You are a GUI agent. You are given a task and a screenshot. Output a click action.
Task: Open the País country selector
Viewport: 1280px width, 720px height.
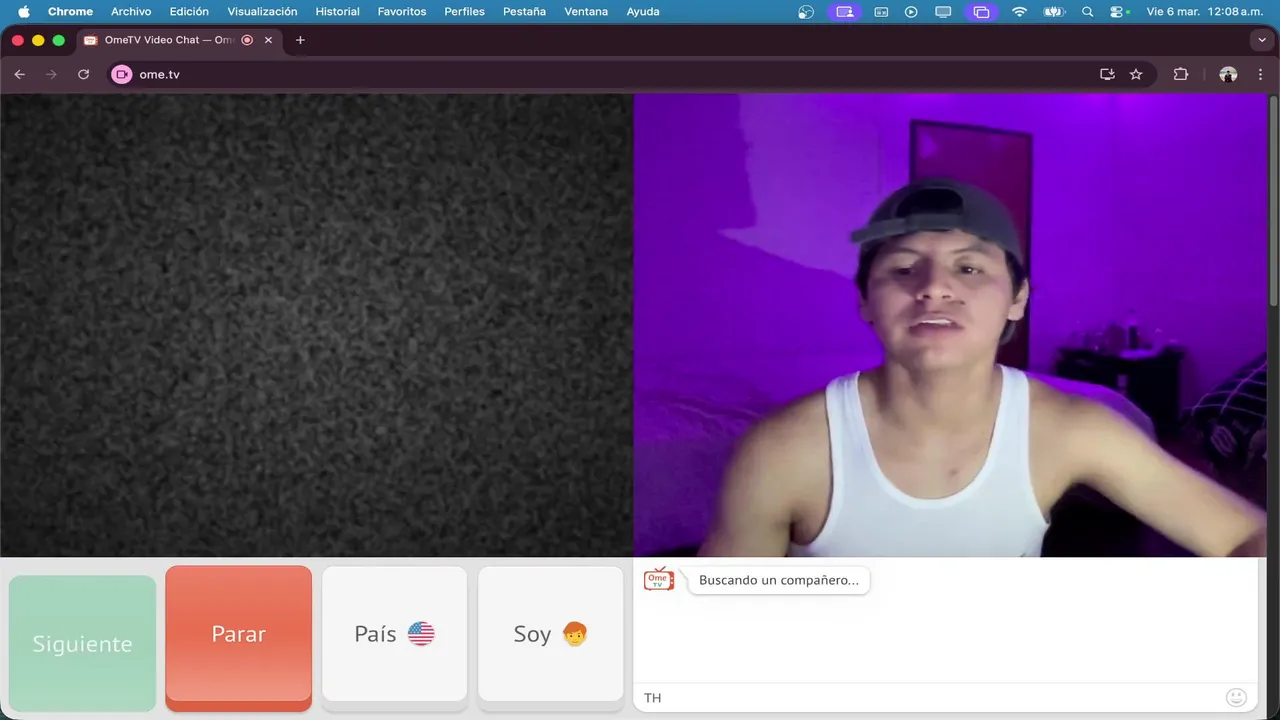click(x=394, y=634)
